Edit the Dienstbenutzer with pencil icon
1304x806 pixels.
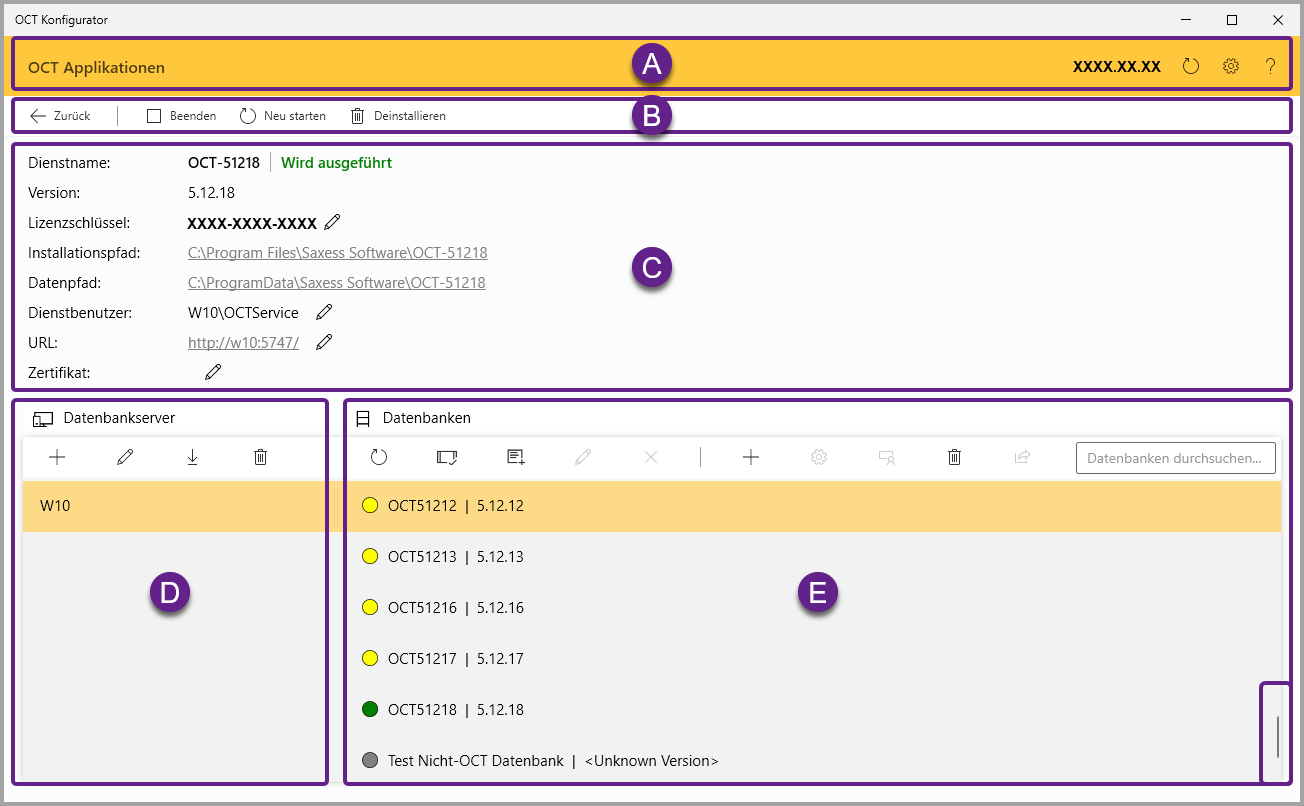pyautogui.click(x=324, y=312)
